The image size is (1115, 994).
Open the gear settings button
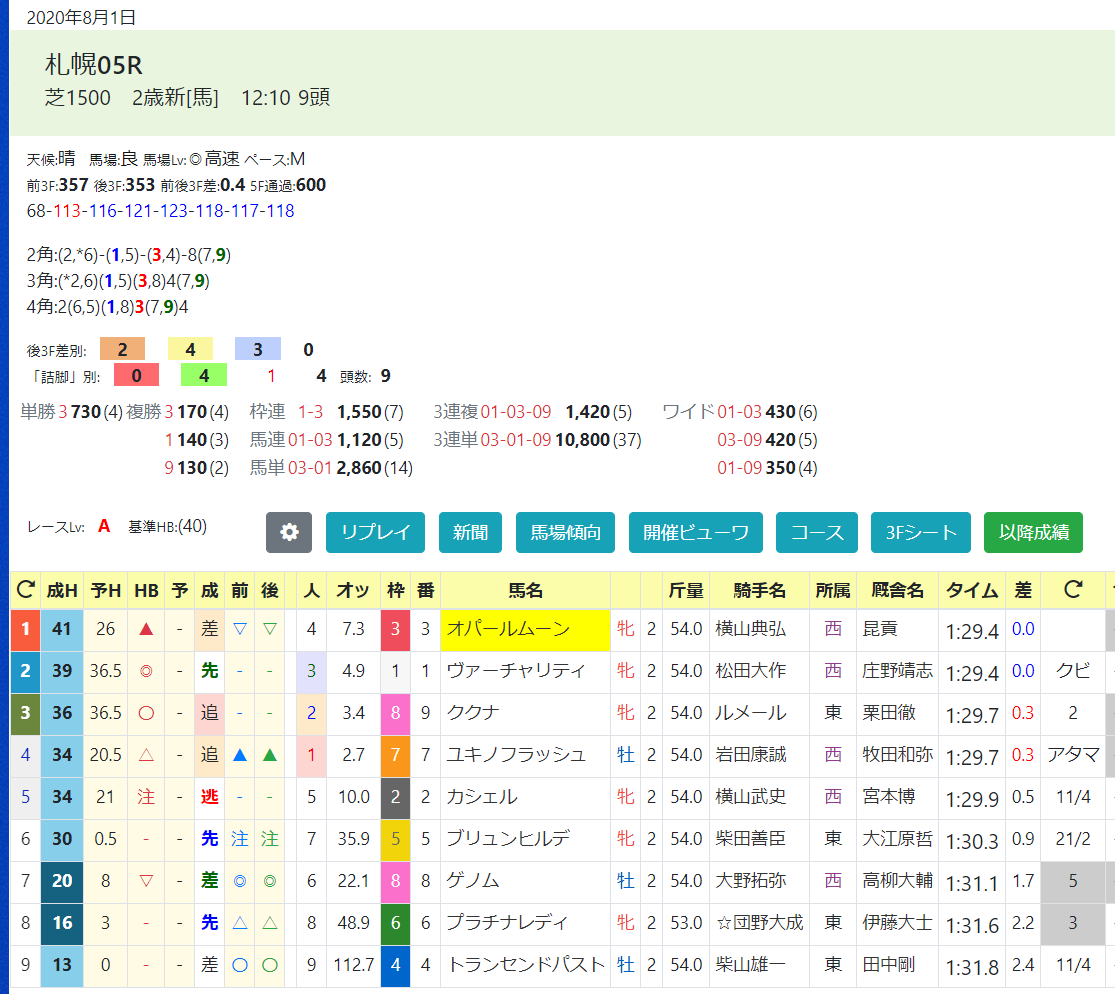289,533
